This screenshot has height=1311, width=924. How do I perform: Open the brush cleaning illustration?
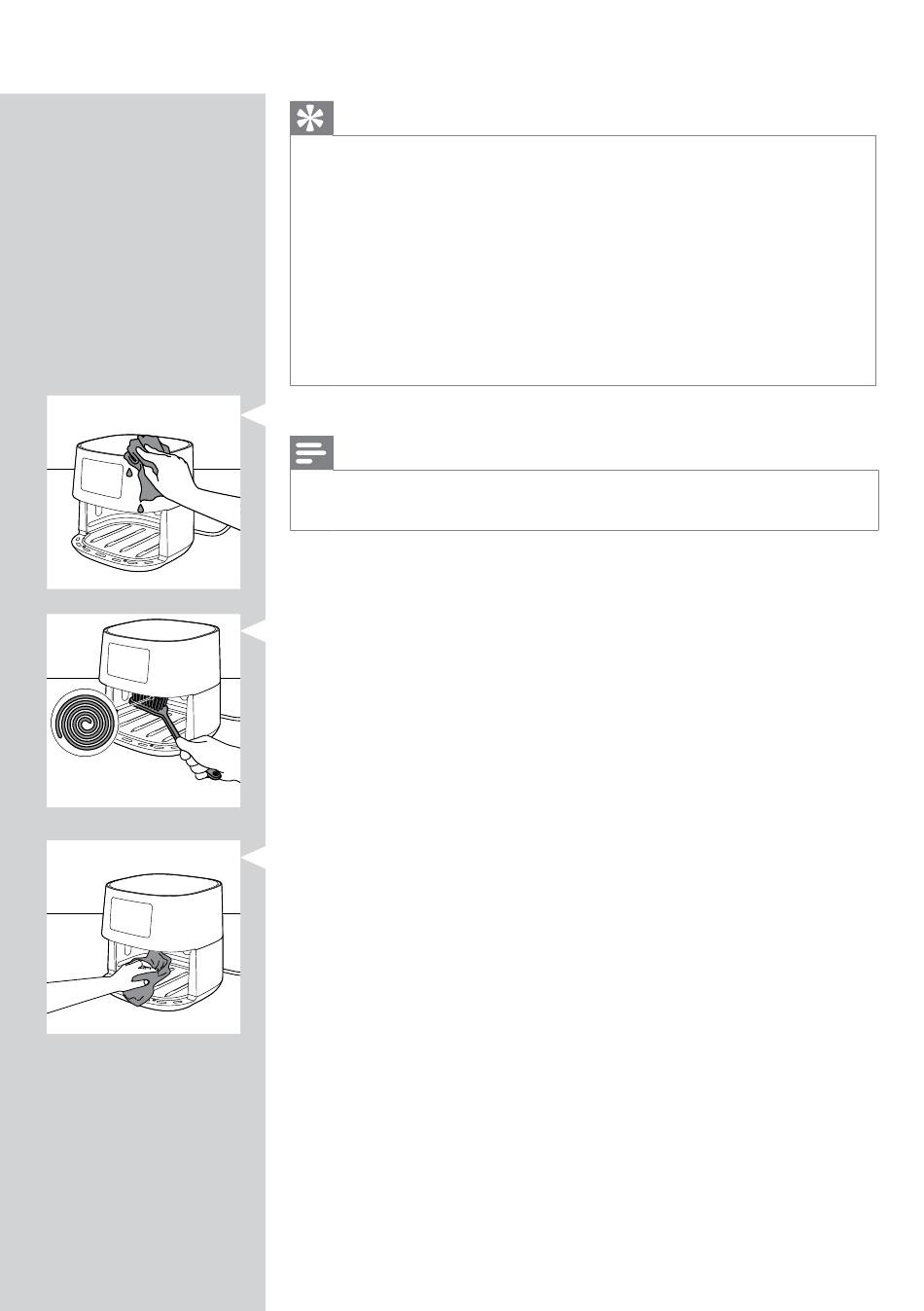point(144,710)
